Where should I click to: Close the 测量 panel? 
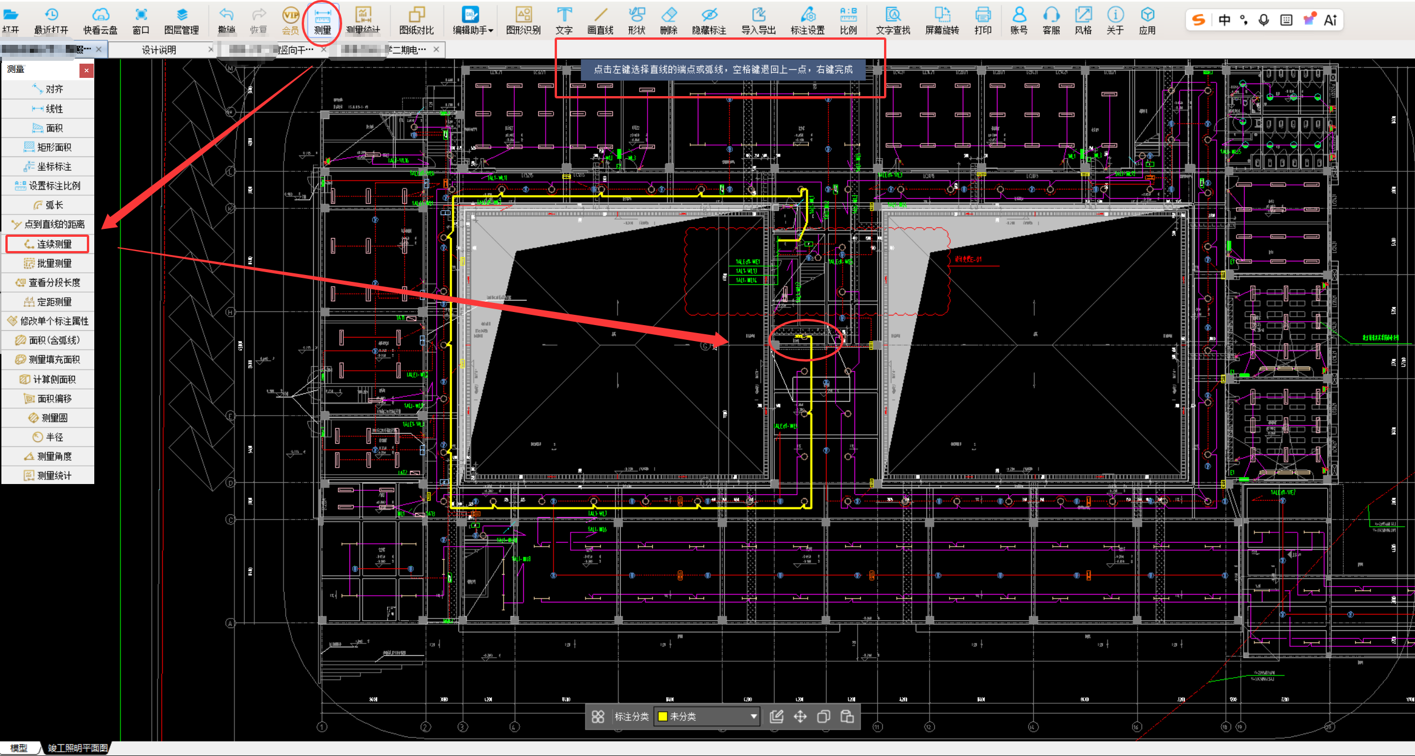pyautogui.click(x=86, y=70)
